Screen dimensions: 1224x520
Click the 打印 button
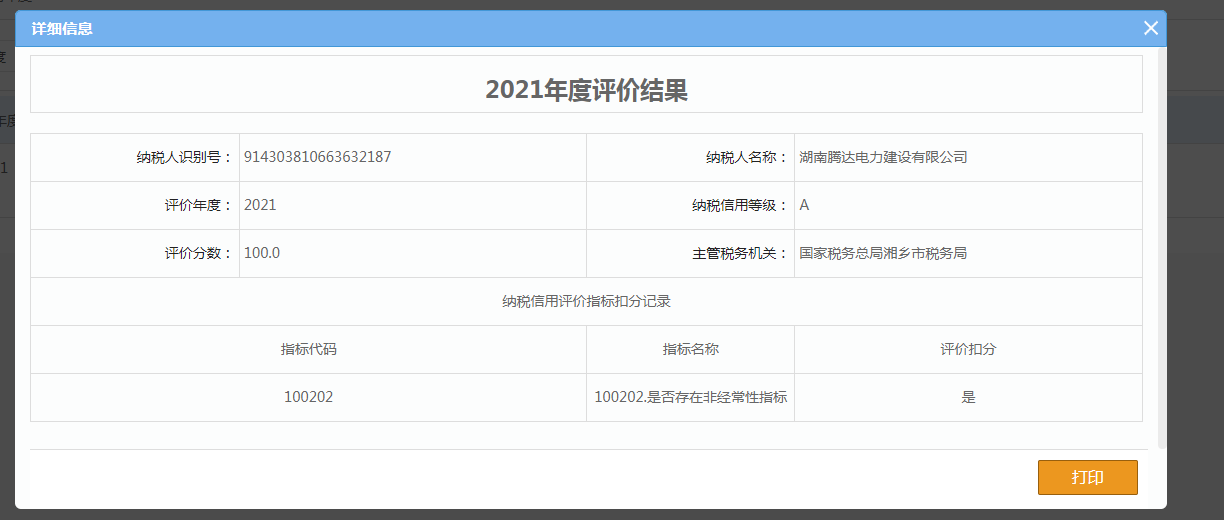(1087, 477)
